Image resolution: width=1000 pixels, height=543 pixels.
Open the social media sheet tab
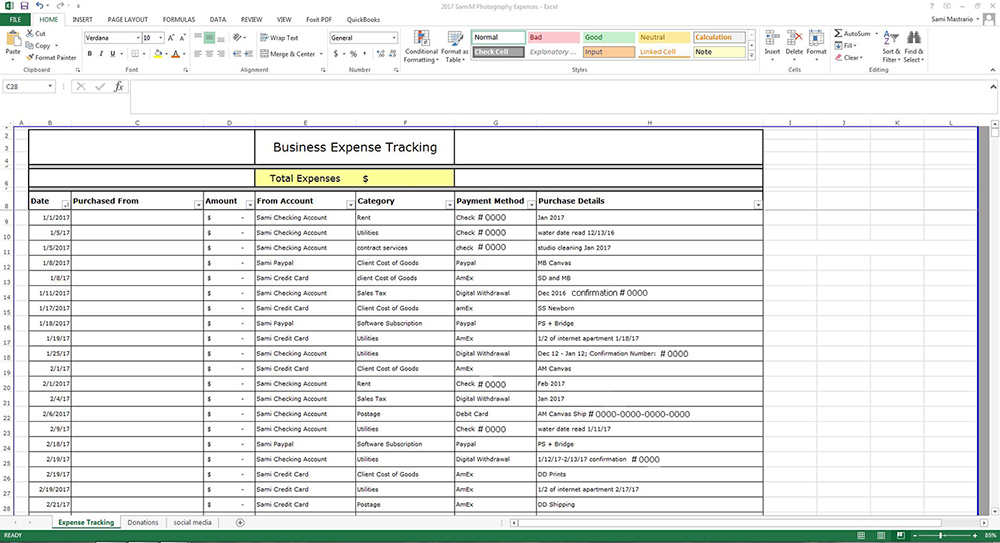(192, 523)
